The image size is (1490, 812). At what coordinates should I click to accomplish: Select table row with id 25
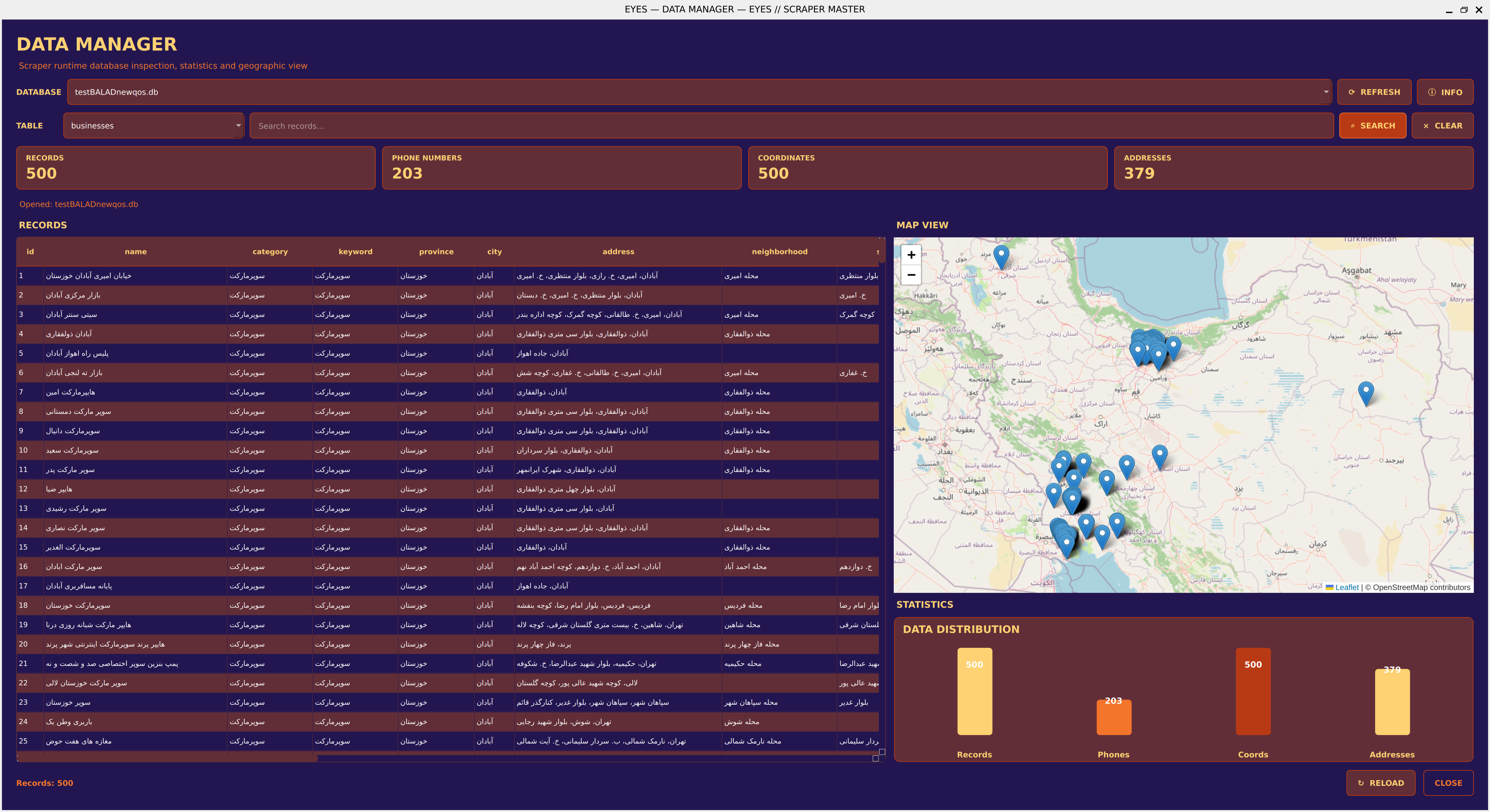click(x=448, y=741)
